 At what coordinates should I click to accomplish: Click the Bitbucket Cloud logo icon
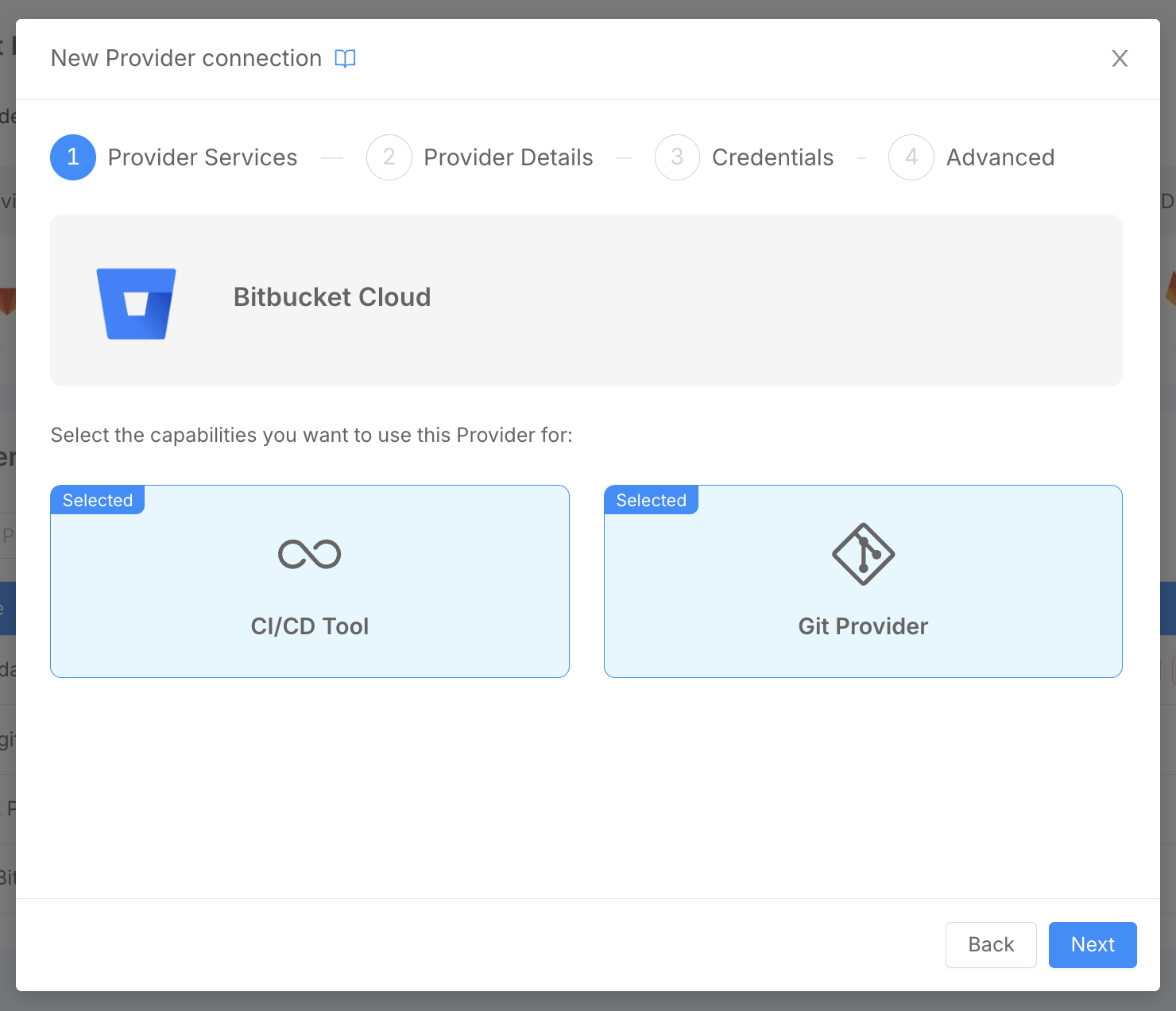click(x=136, y=303)
